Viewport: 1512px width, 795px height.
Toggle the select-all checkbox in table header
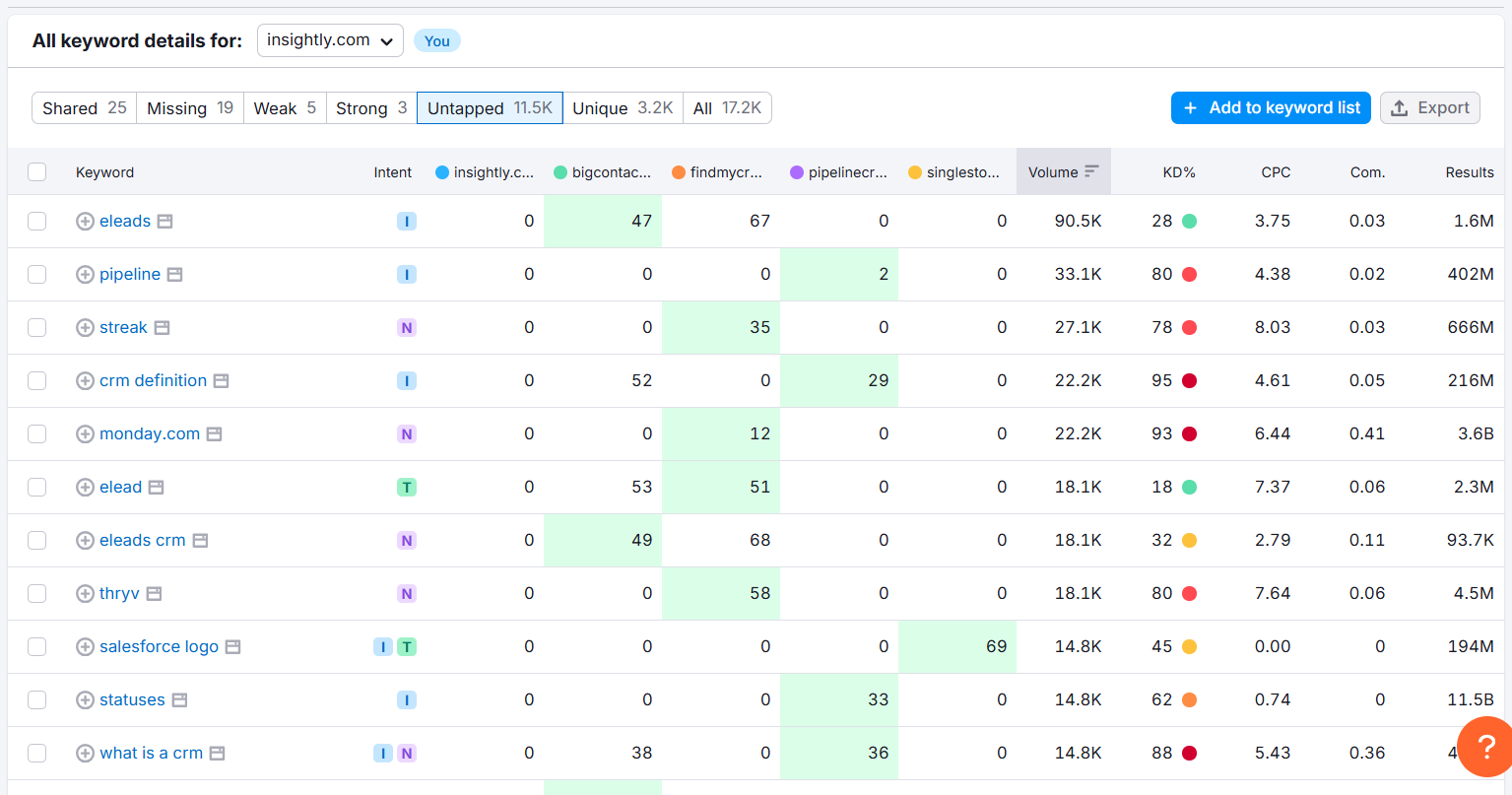[x=37, y=172]
